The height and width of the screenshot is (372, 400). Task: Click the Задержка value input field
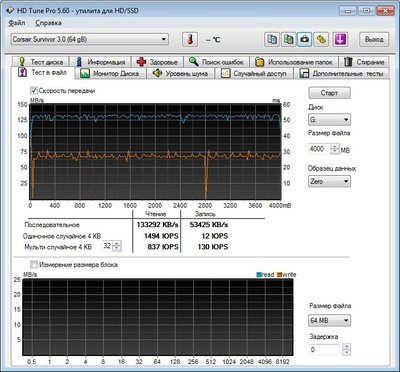tap(325, 350)
